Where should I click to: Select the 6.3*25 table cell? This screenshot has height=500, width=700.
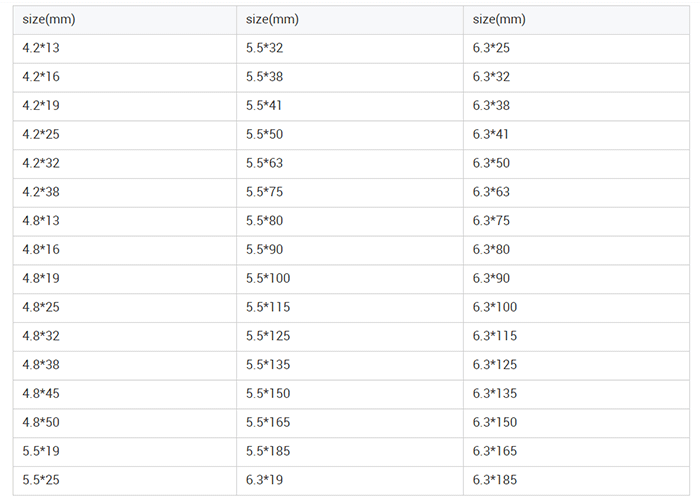(x=491, y=48)
